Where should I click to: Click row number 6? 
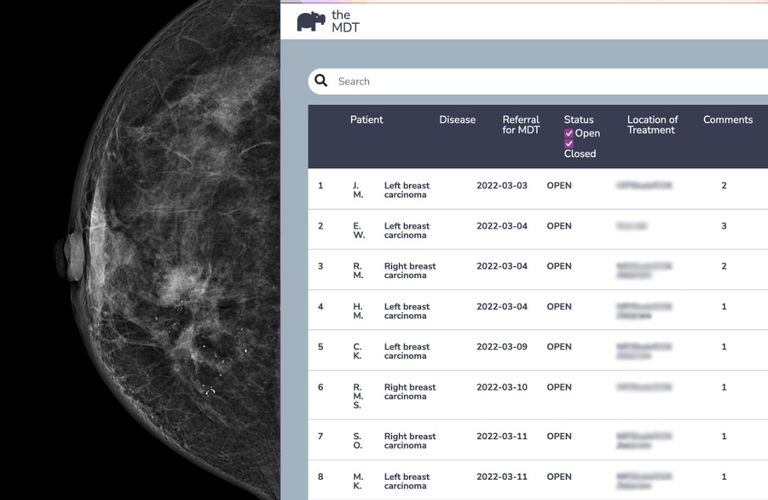coord(320,387)
